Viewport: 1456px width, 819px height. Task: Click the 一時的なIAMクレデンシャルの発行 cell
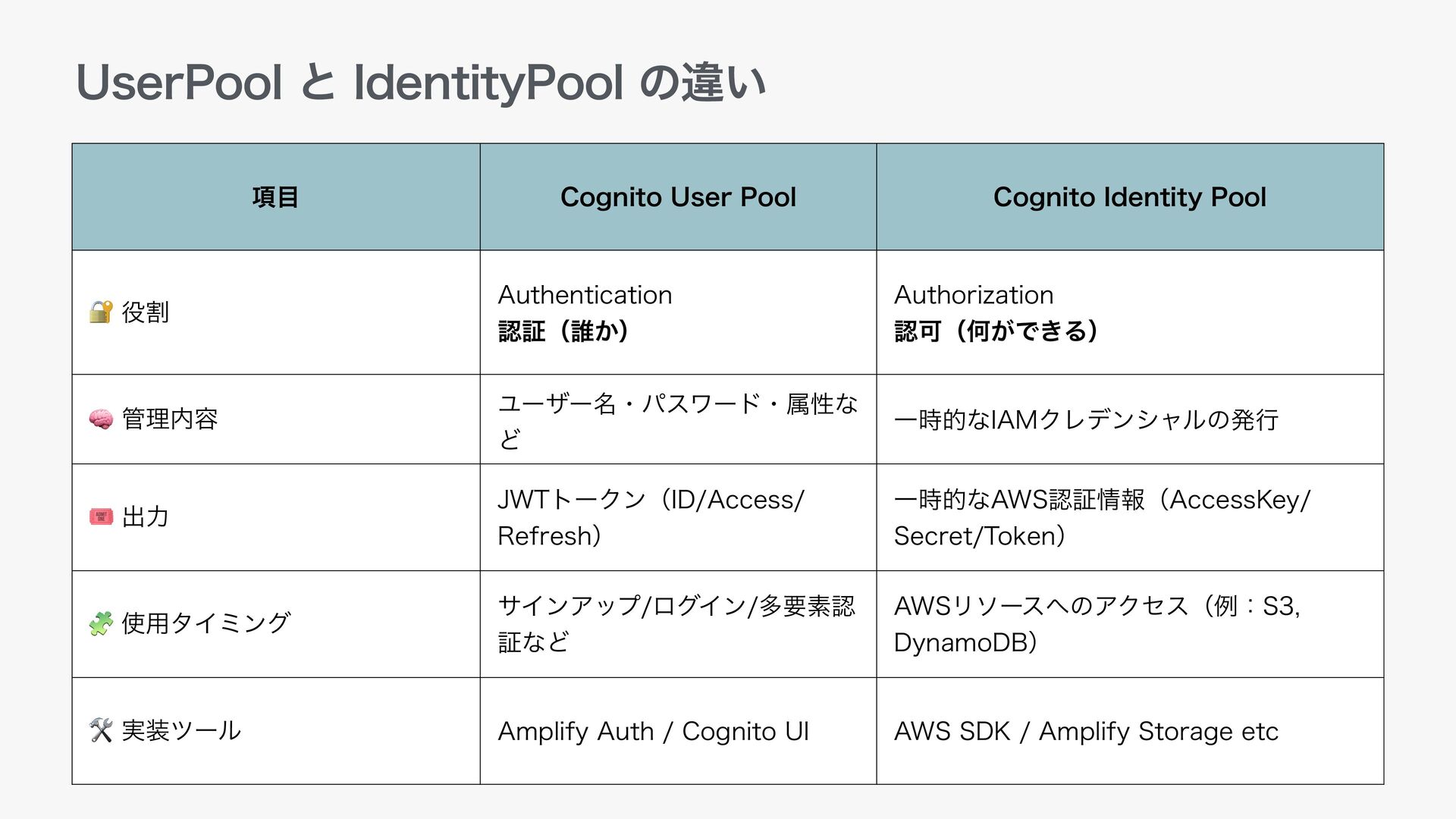1086,419
